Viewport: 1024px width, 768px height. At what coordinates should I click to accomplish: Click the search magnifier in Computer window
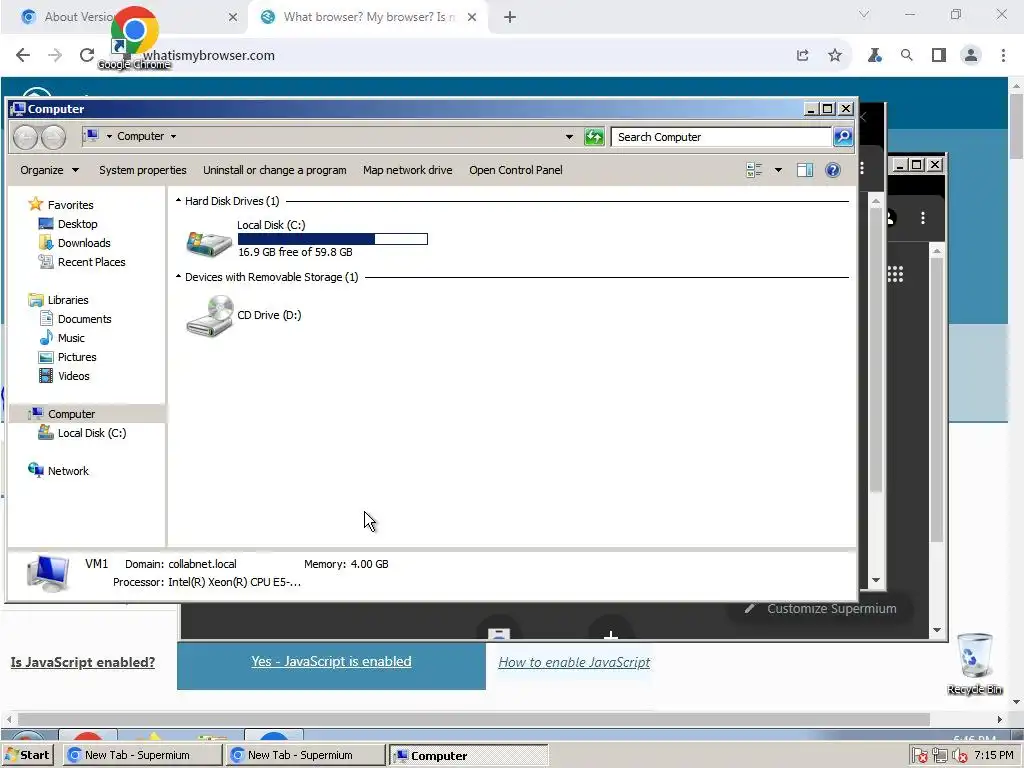click(842, 136)
